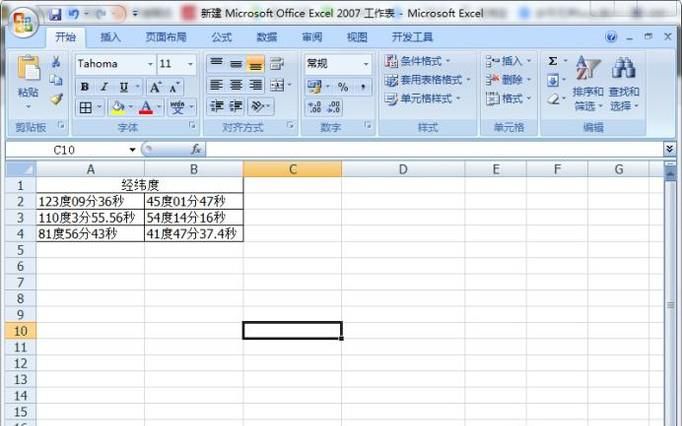Open the number format 常规 dropdown
Image resolution: width=682 pixels, height=426 pixels.
(366, 64)
